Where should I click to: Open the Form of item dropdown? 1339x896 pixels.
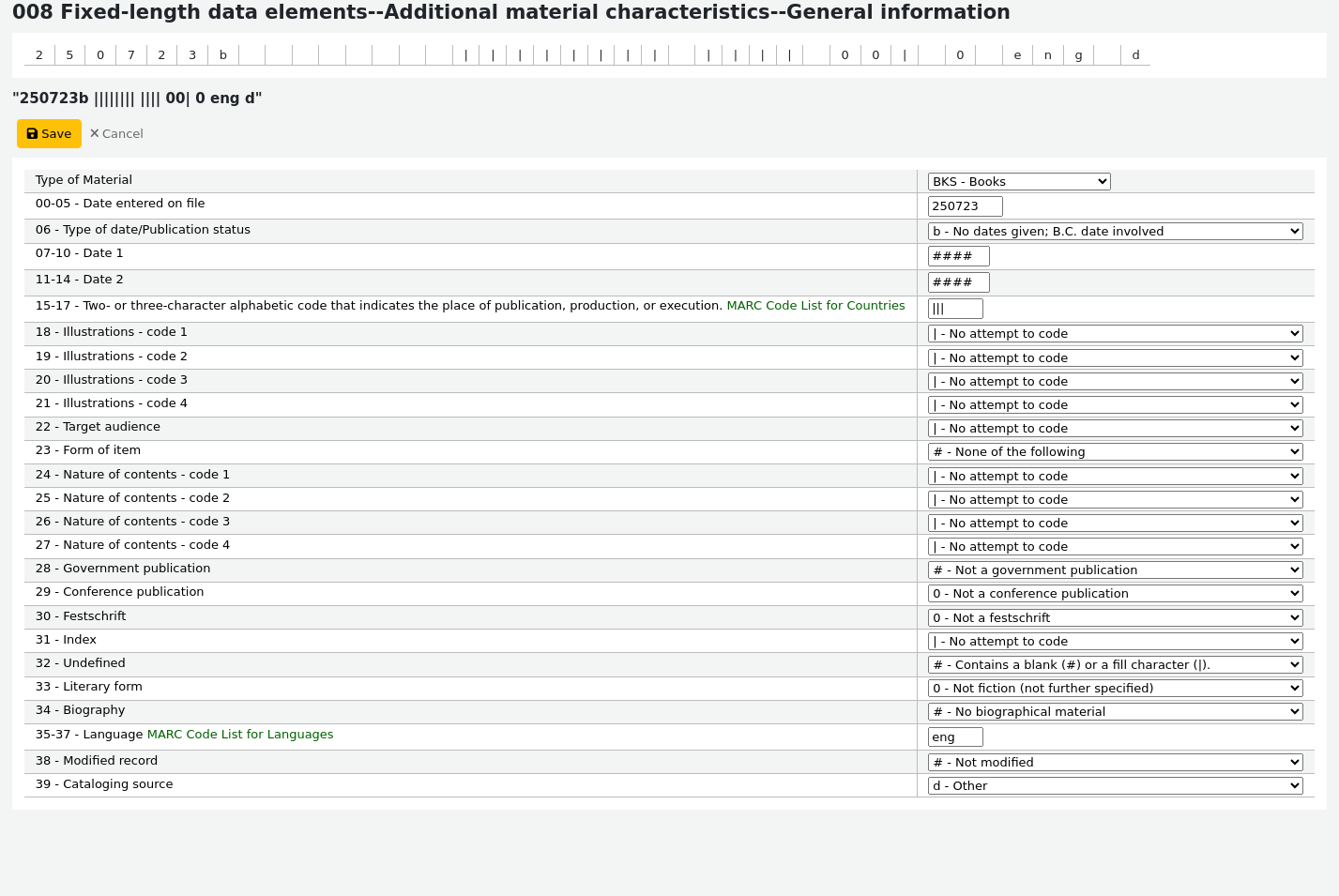point(1115,452)
